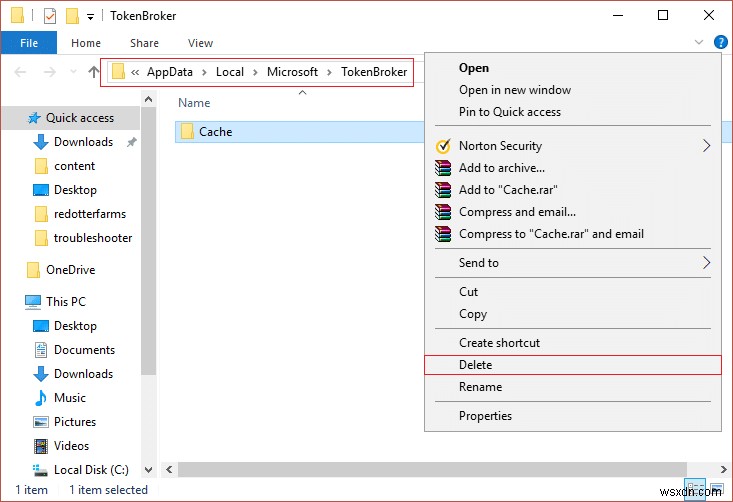The height and width of the screenshot is (502, 733).
Task: Choose Create shortcut
Action: [573, 343]
